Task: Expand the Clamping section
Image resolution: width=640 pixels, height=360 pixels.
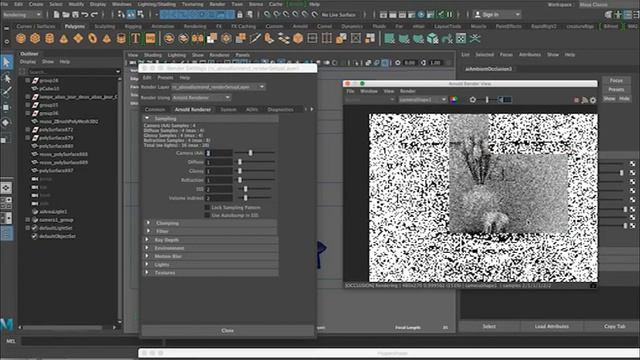Action: pos(148,223)
